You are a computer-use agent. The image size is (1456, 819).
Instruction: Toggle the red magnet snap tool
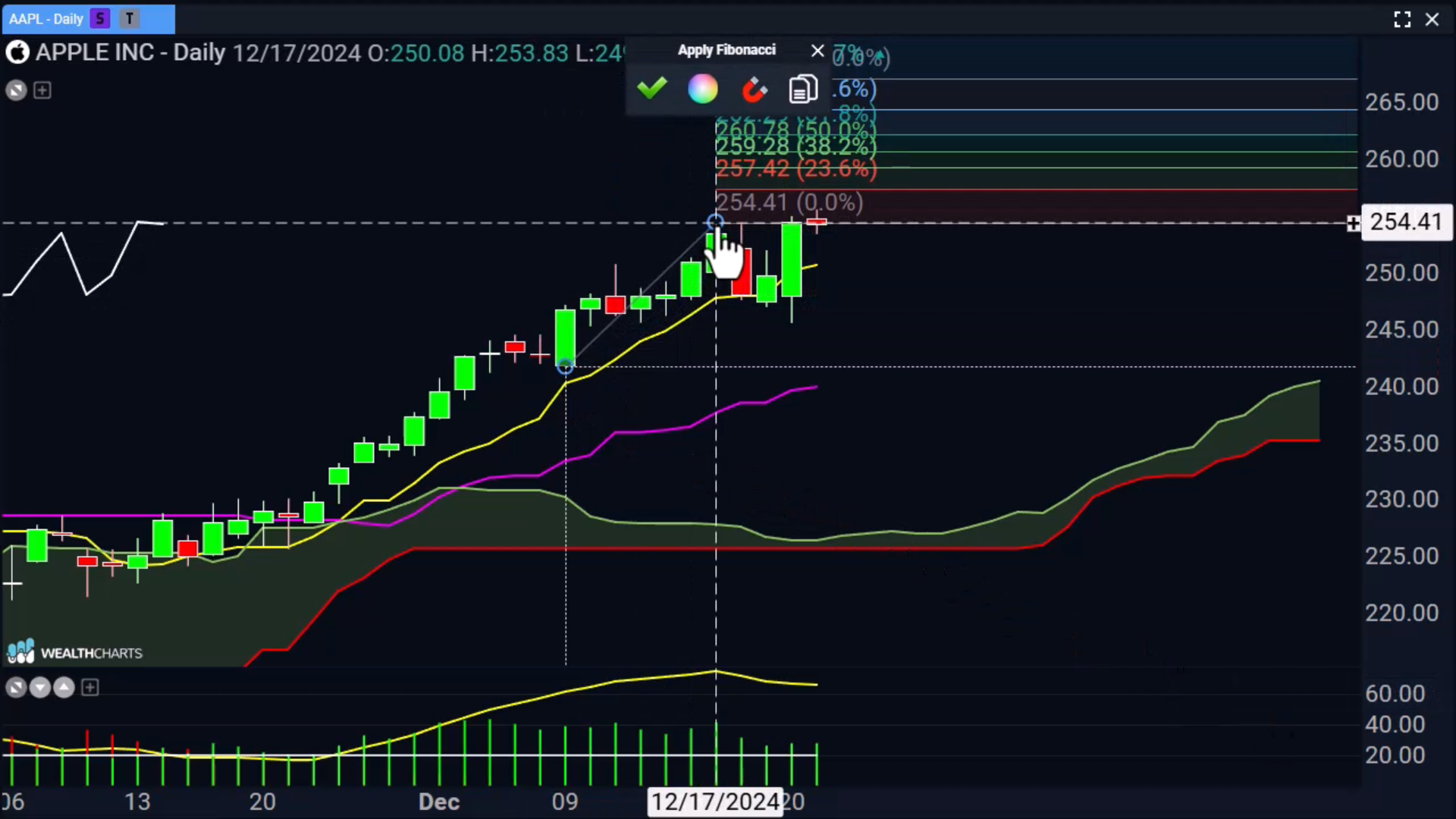[753, 89]
